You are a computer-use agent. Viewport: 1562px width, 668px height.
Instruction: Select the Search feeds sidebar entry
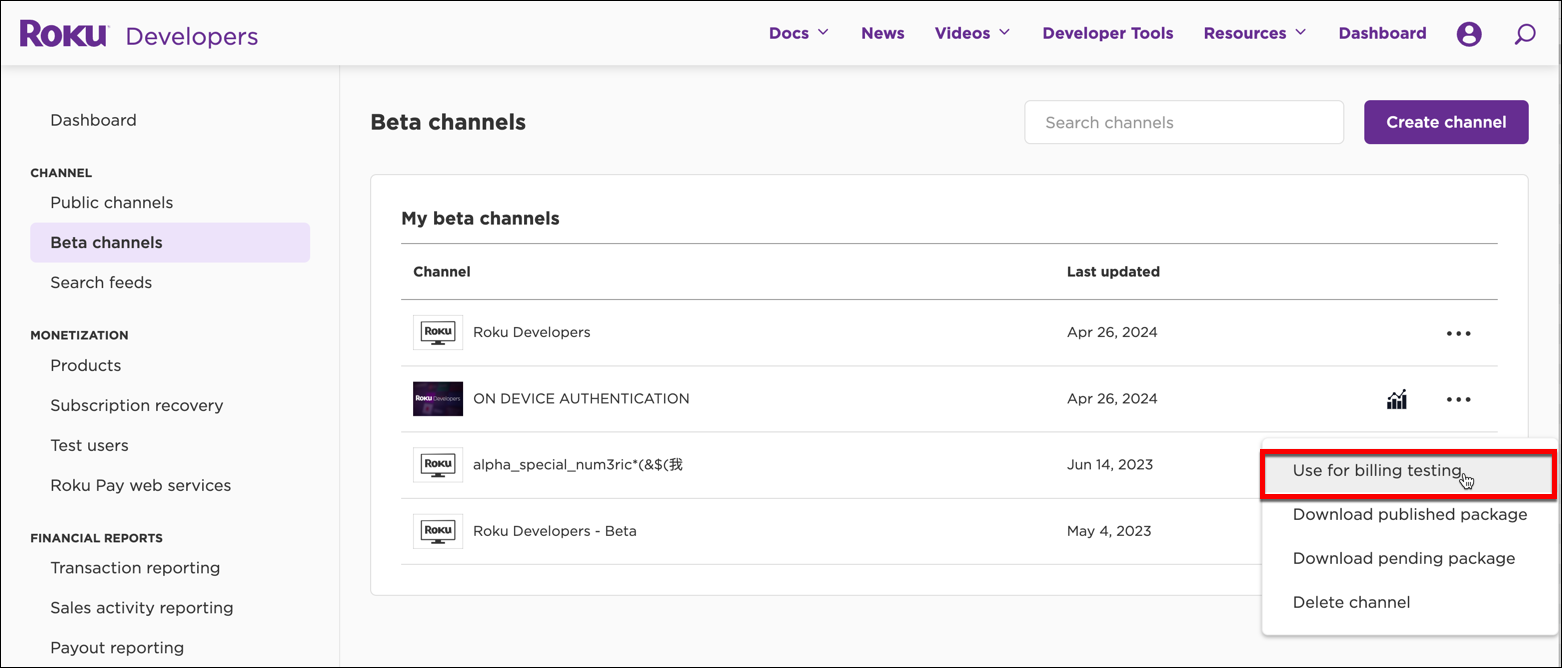[x=101, y=282]
